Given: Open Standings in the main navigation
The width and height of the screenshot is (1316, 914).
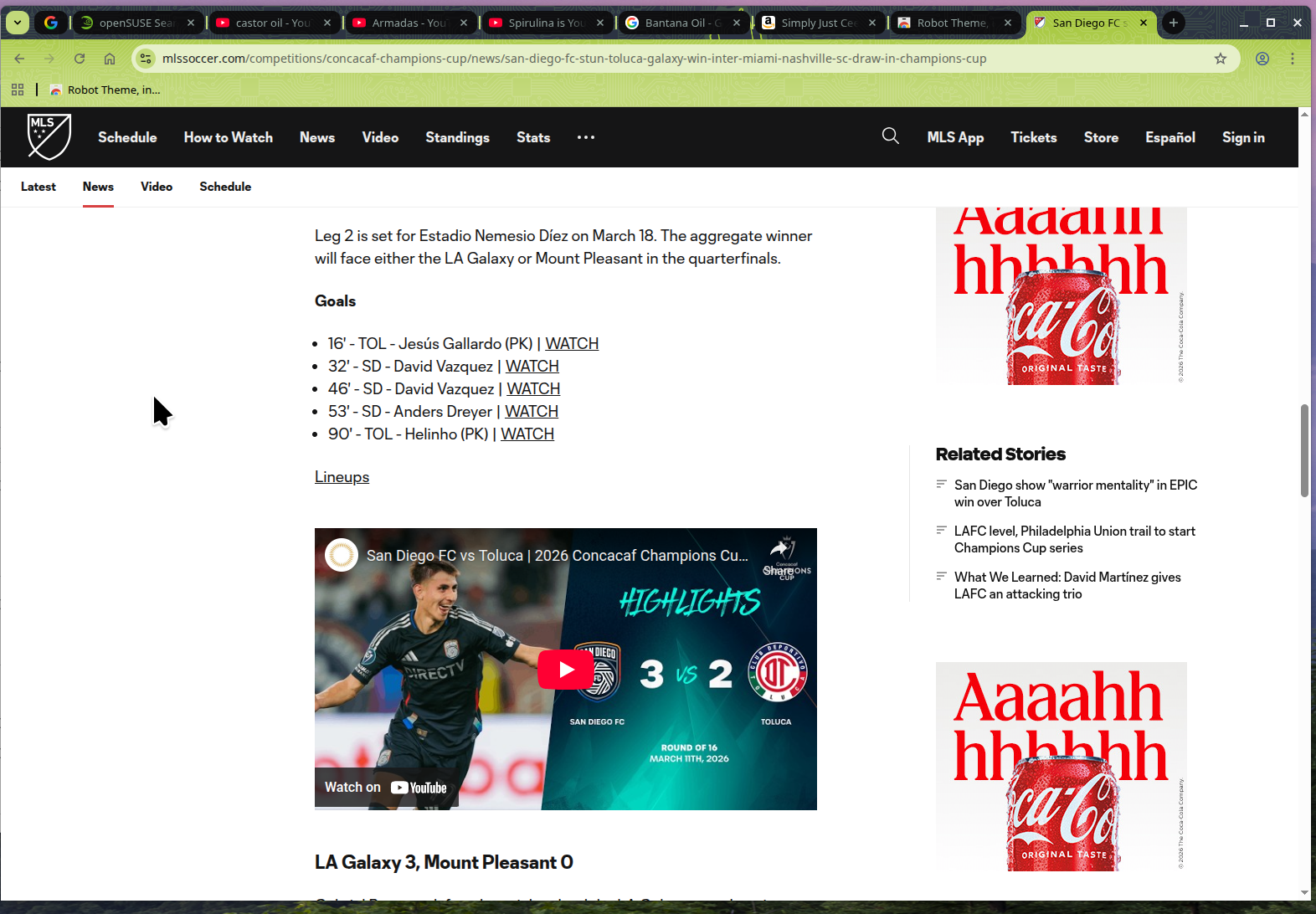Looking at the screenshot, I should (x=457, y=137).
